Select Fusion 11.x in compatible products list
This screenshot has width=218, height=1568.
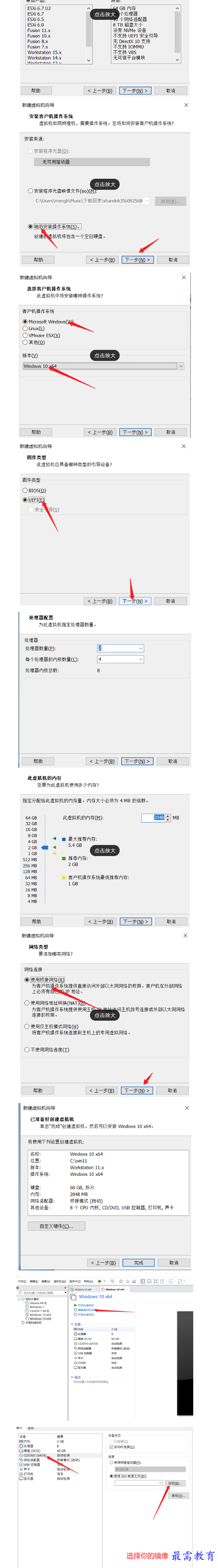pyautogui.click(x=39, y=30)
